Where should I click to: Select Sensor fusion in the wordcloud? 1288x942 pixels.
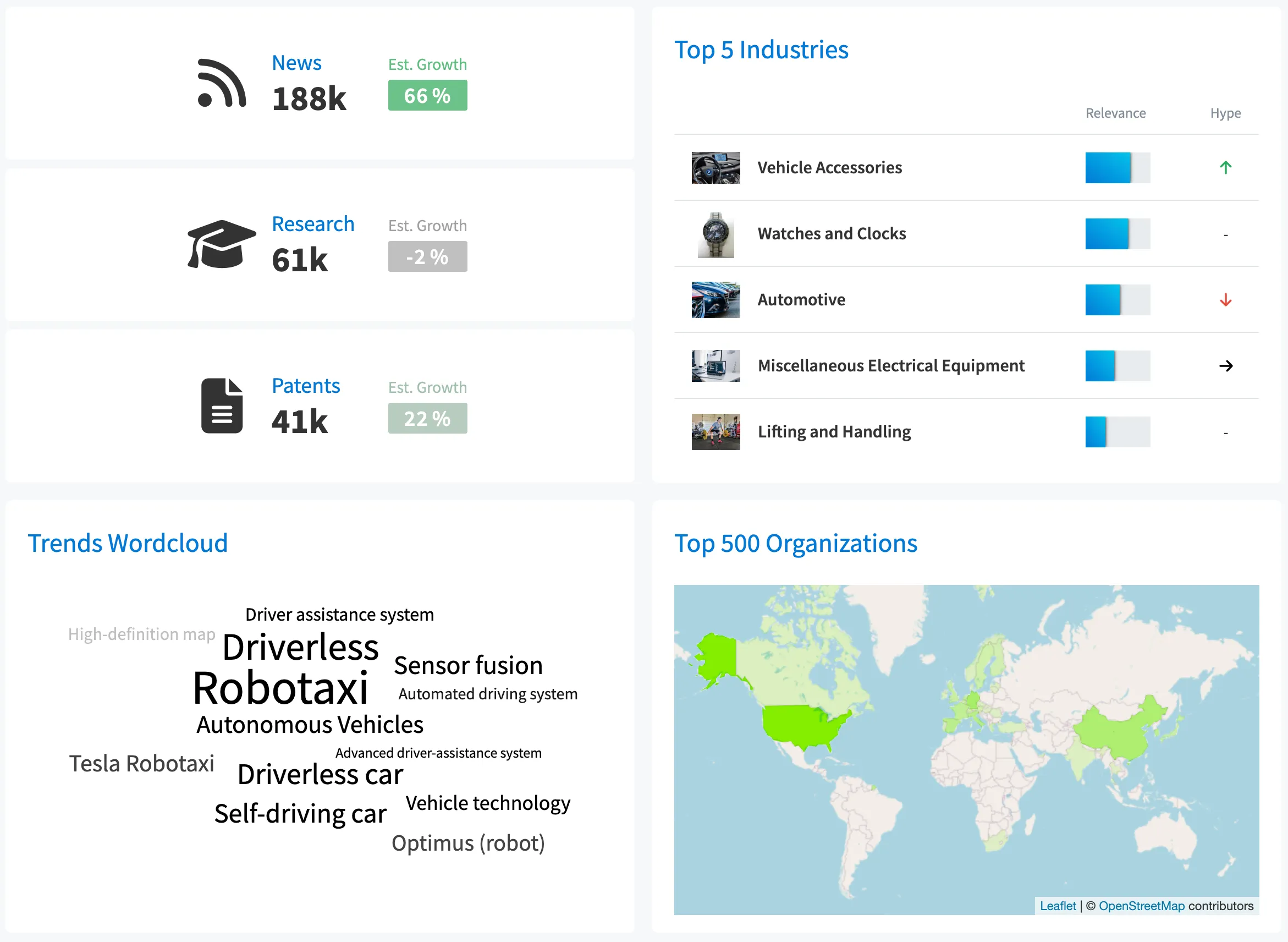coord(468,665)
